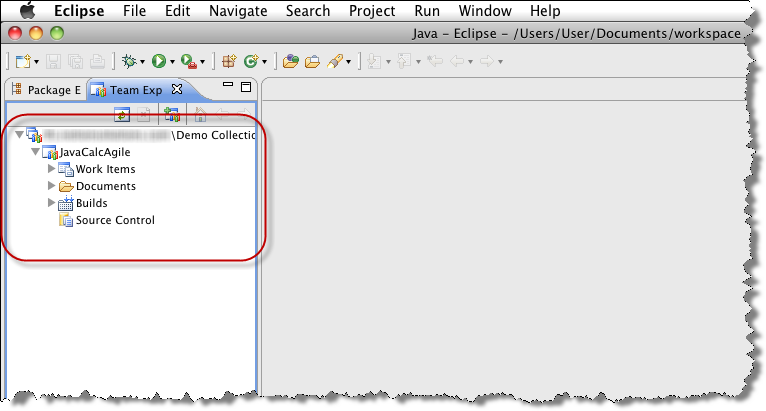Close the Team Exp tab
This screenshot has width=766, height=411.
177,89
